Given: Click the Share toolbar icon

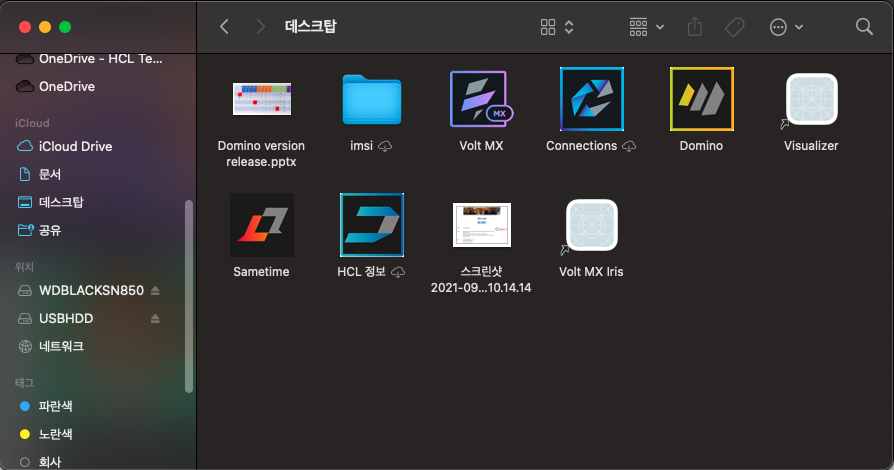Looking at the screenshot, I should point(694,27).
